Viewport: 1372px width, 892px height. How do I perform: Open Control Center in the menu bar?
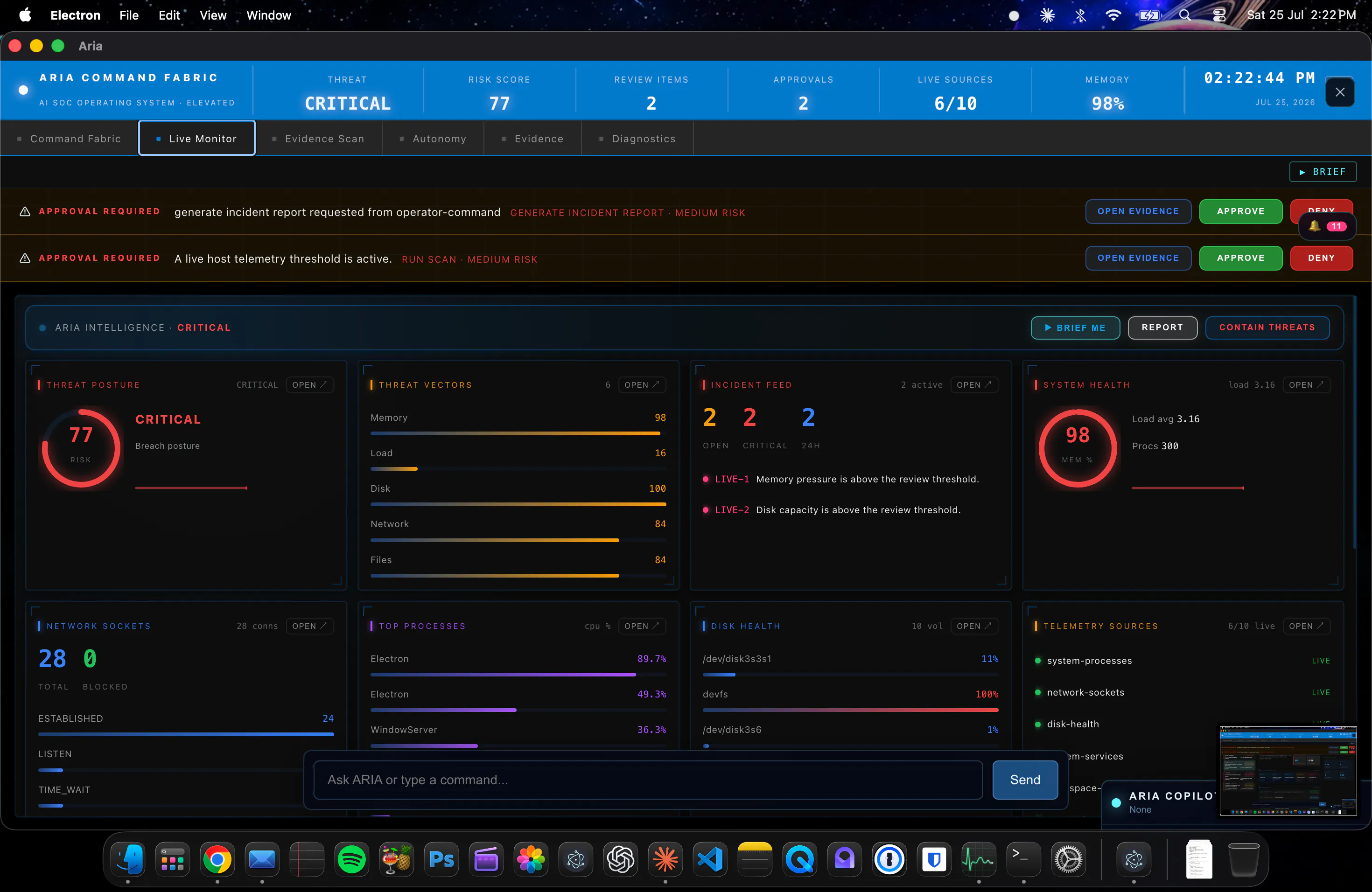point(1218,15)
